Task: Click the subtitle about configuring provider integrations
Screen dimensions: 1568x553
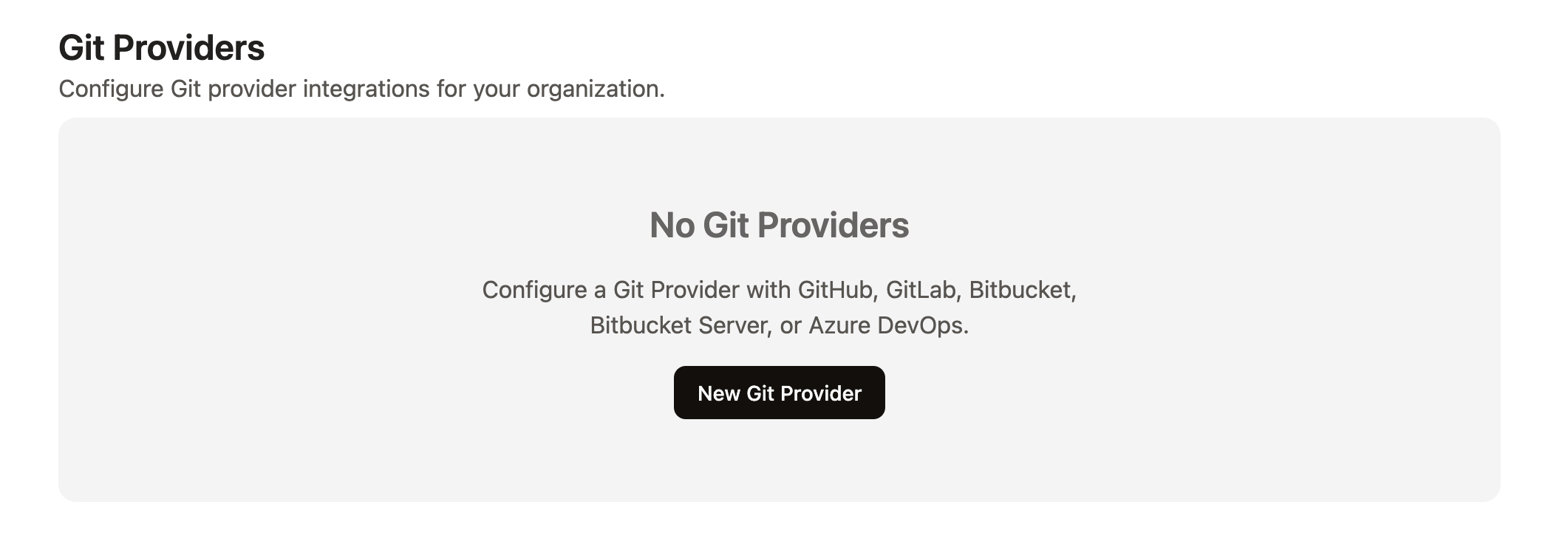Action: tap(361, 89)
